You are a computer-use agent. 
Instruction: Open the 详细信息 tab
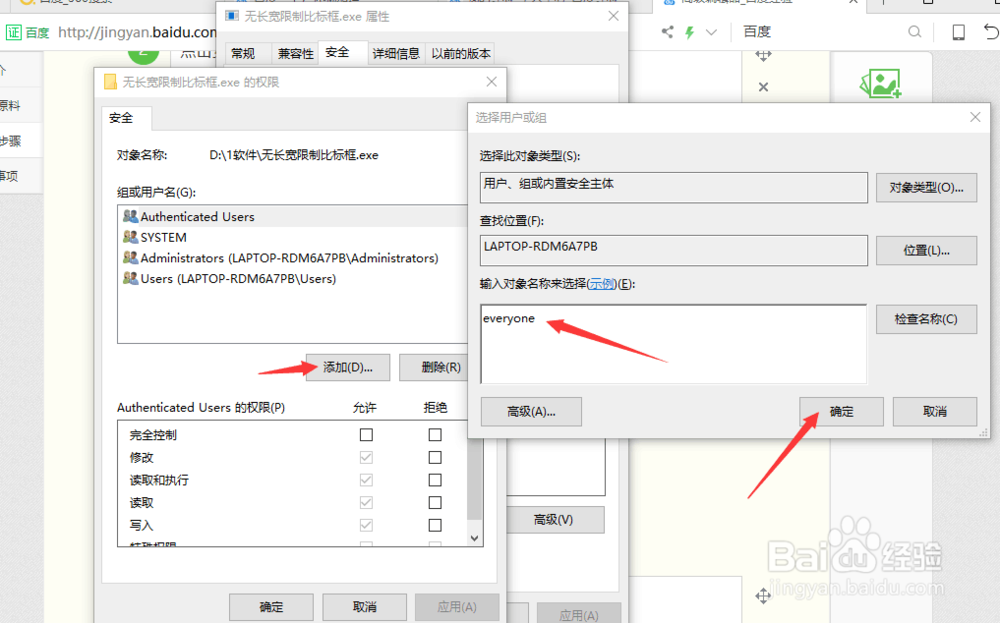click(x=397, y=53)
